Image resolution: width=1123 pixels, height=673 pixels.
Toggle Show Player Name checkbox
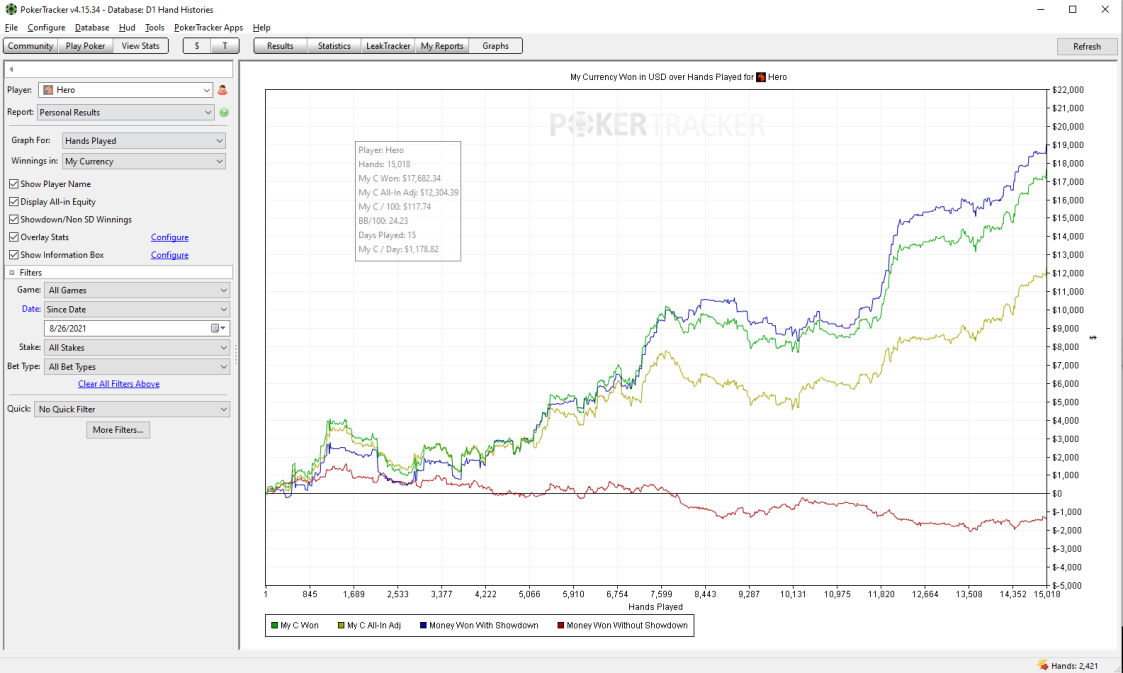tap(14, 184)
